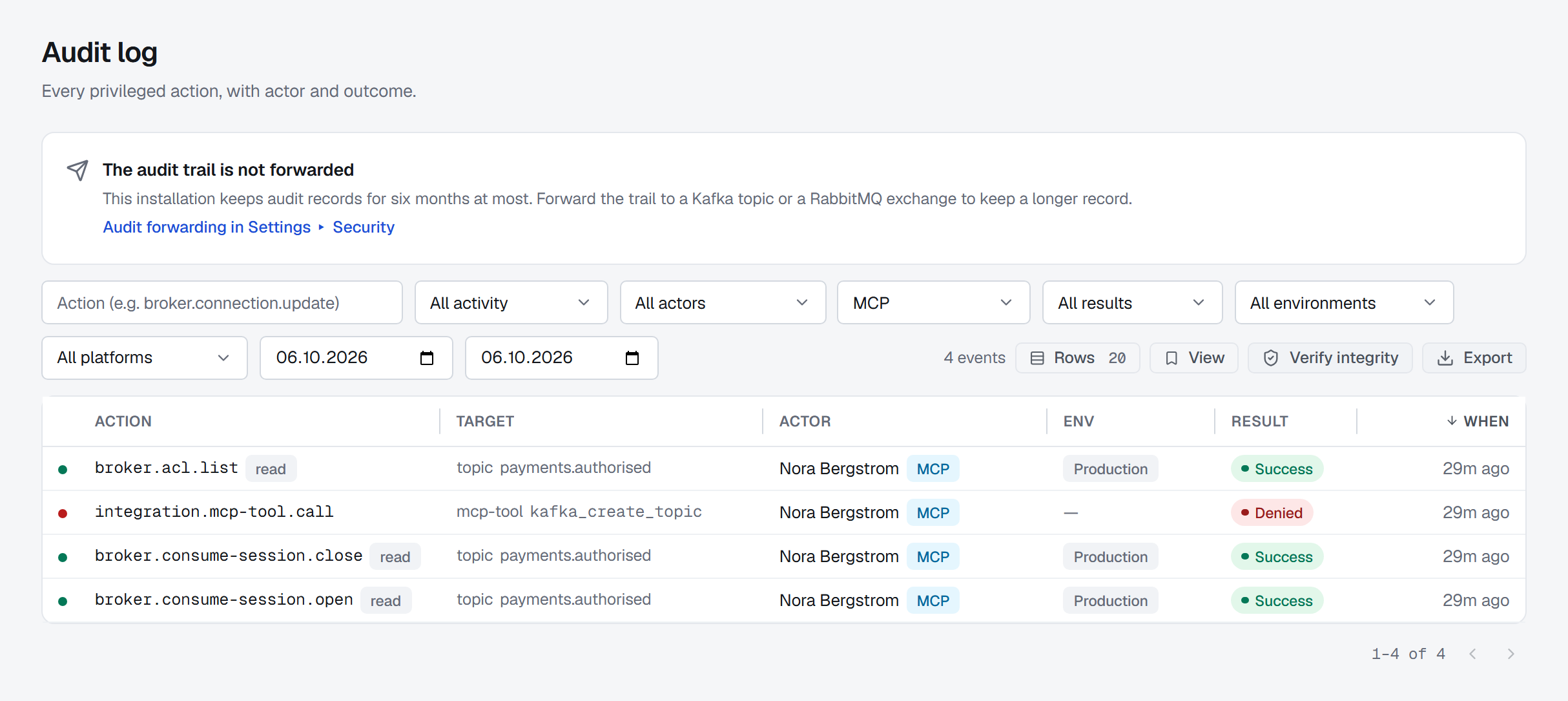Viewport: 1568px width, 701px height.
Task: Click Nora Bergstrom in the Denied row
Action: (x=839, y=513)
